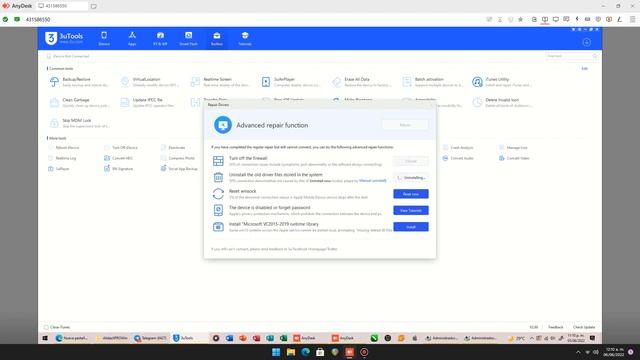The image size is (640, 360).
Task: Open the downloads circle icon in header
Action: pyautogui.click(x=587, y=42)
